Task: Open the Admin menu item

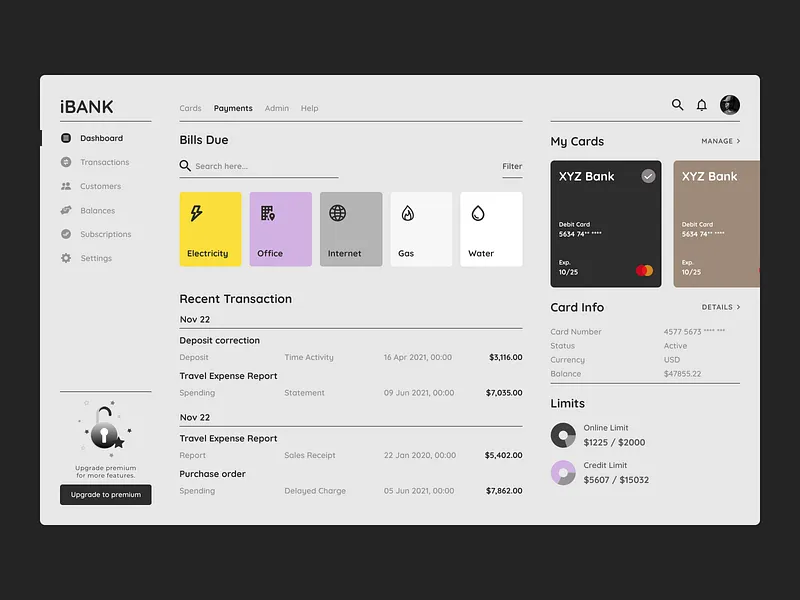Action: point(277,108)
